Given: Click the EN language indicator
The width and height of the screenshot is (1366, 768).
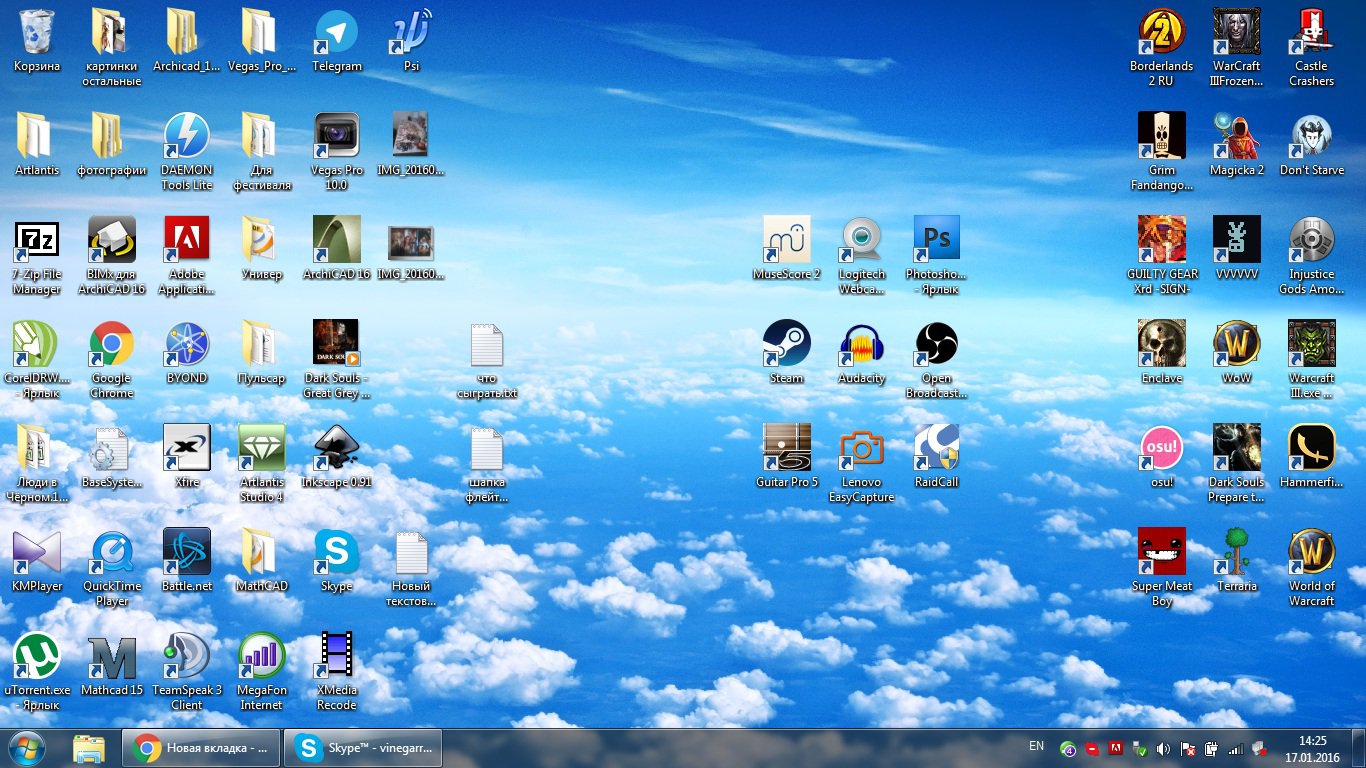Looking at the screenshot, I should tap(1036, 746).
